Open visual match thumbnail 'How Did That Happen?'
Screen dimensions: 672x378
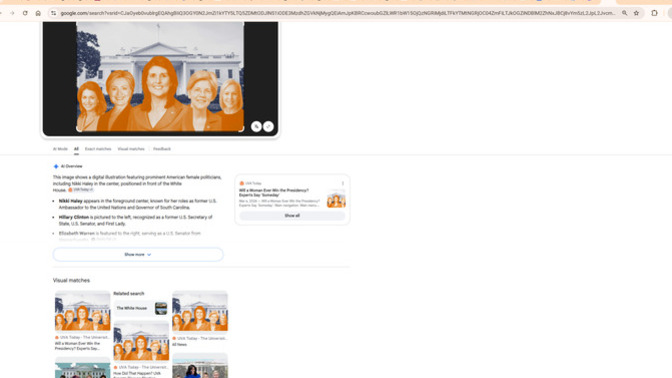[141, 341]
